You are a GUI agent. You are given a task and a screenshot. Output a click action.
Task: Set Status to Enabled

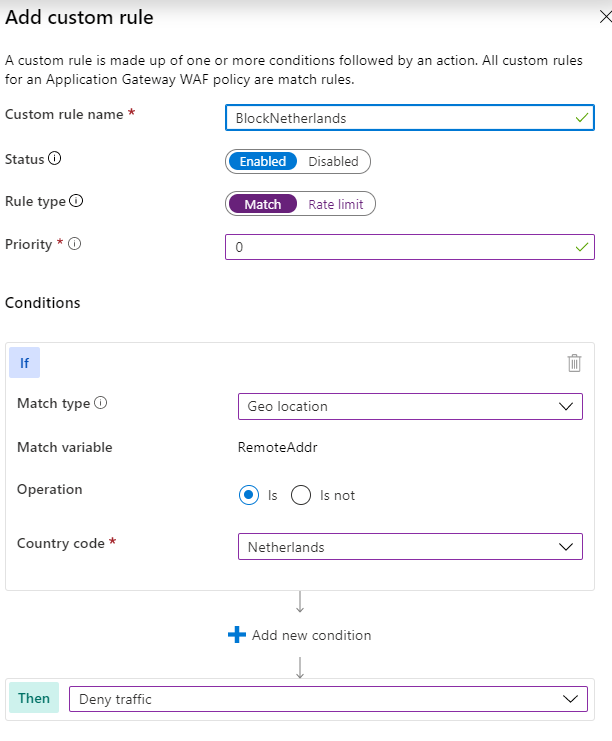point(263,162)
